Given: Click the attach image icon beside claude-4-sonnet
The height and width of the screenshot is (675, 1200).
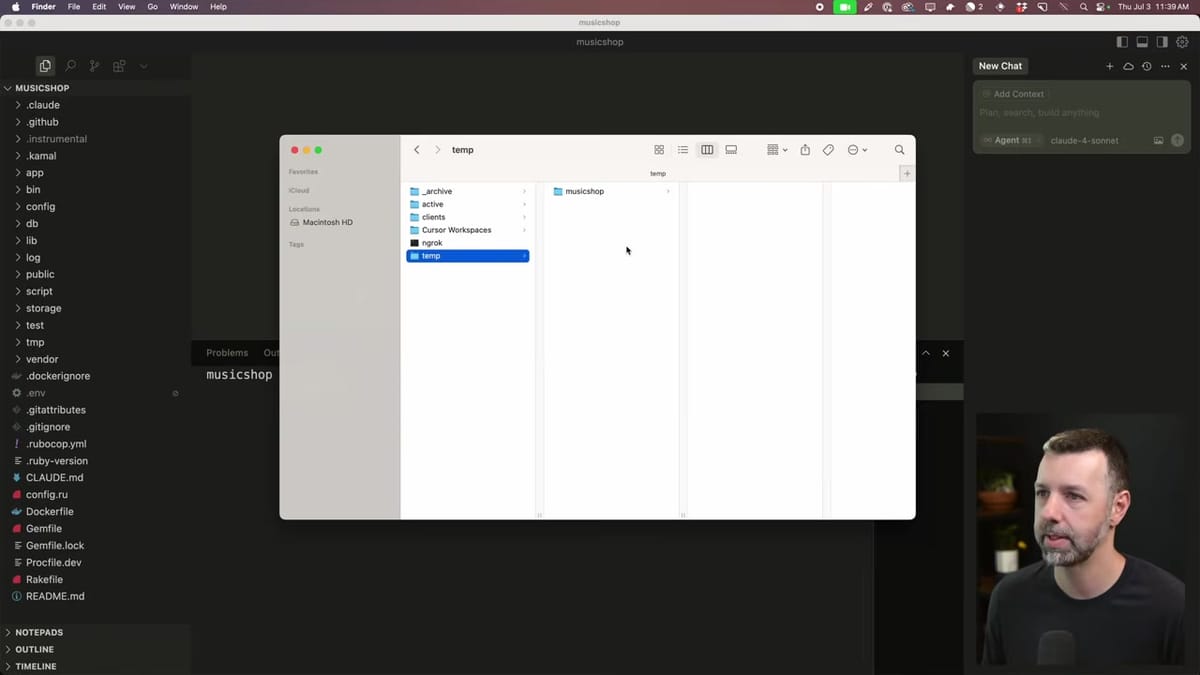Looking at the screenshot, I should [x=1159, y=140].
